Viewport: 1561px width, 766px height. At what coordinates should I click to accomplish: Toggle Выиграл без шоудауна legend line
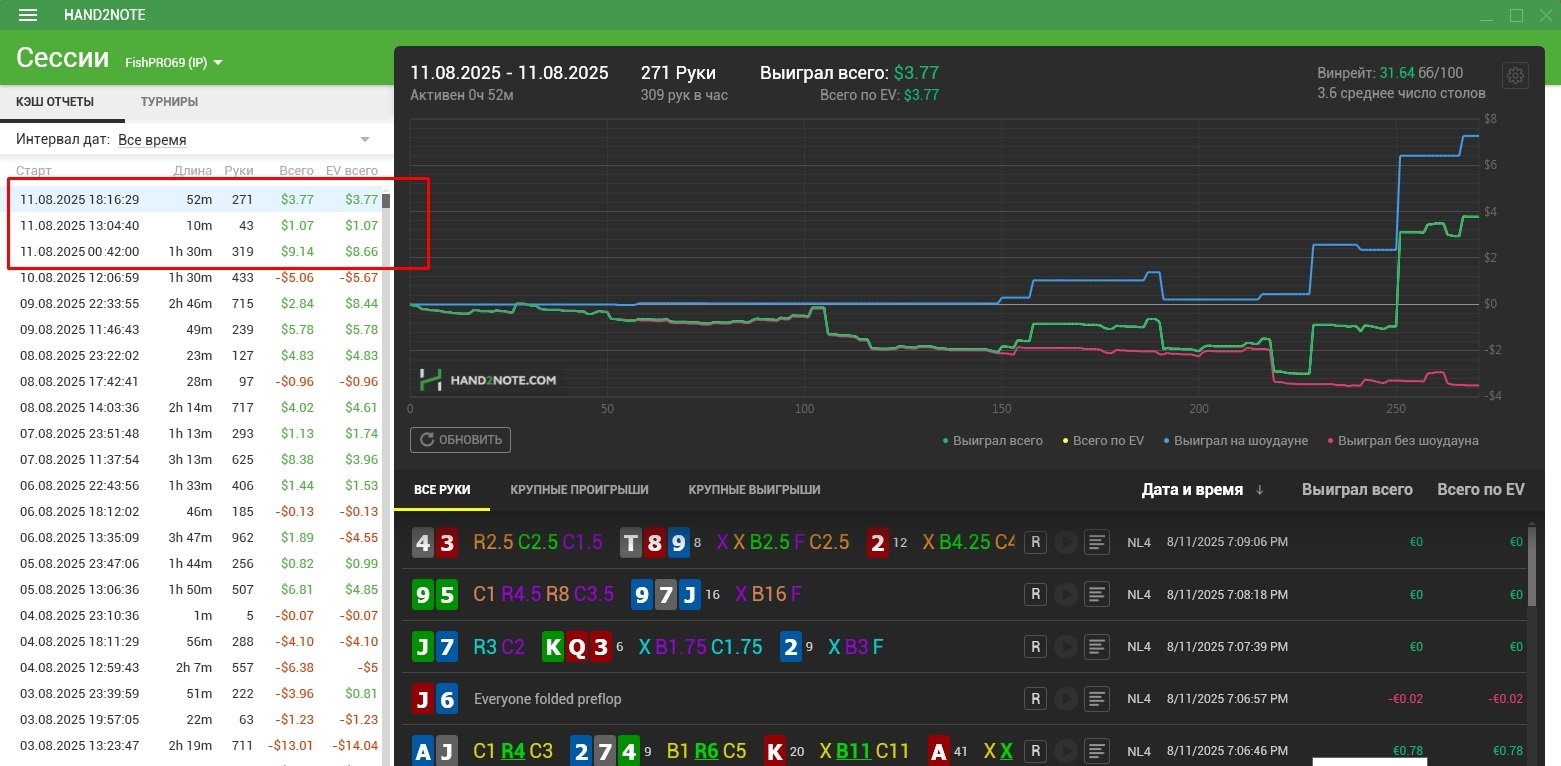[1402, 440]
